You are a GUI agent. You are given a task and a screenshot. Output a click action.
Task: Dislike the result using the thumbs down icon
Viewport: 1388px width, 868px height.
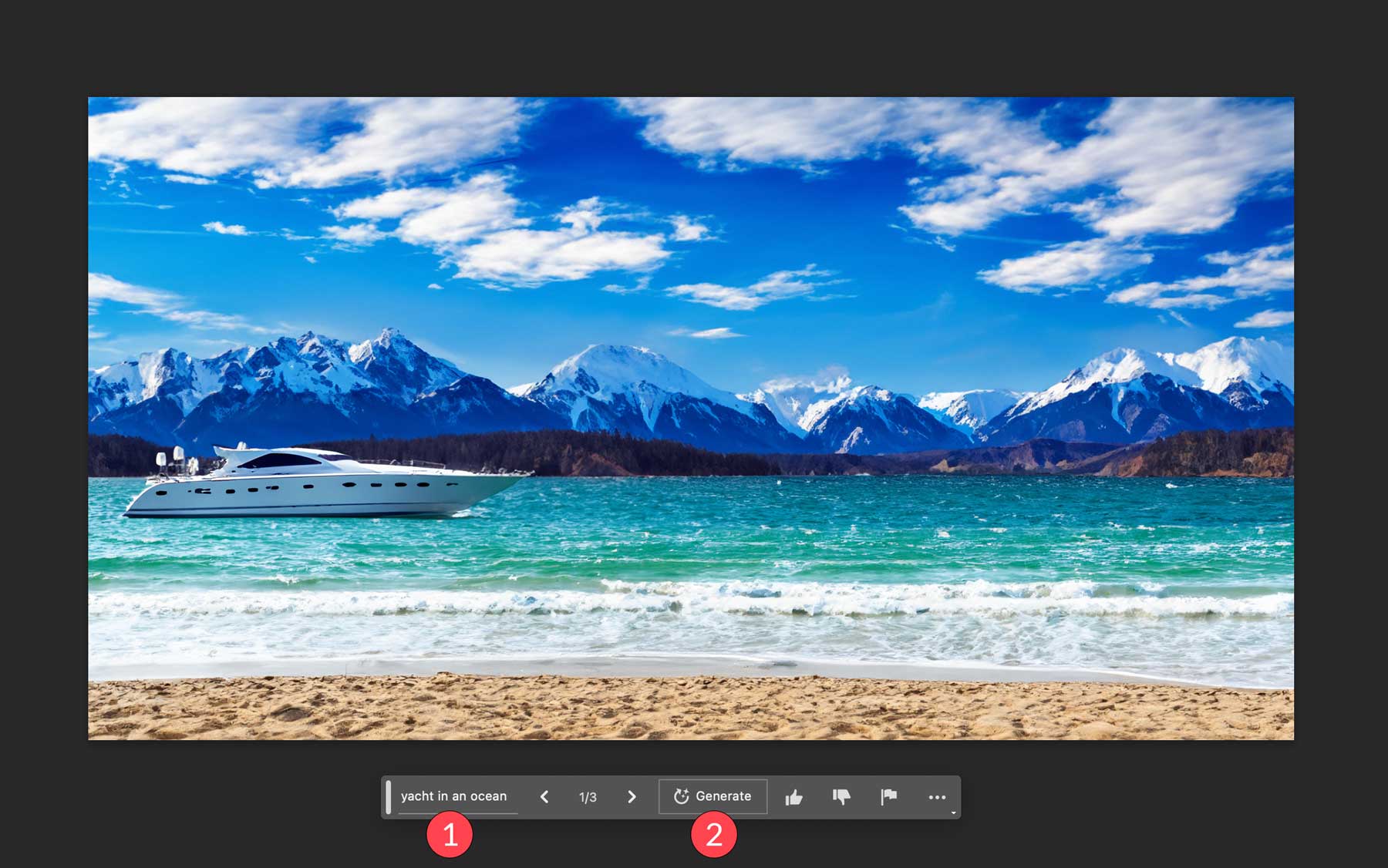point(842,797)
